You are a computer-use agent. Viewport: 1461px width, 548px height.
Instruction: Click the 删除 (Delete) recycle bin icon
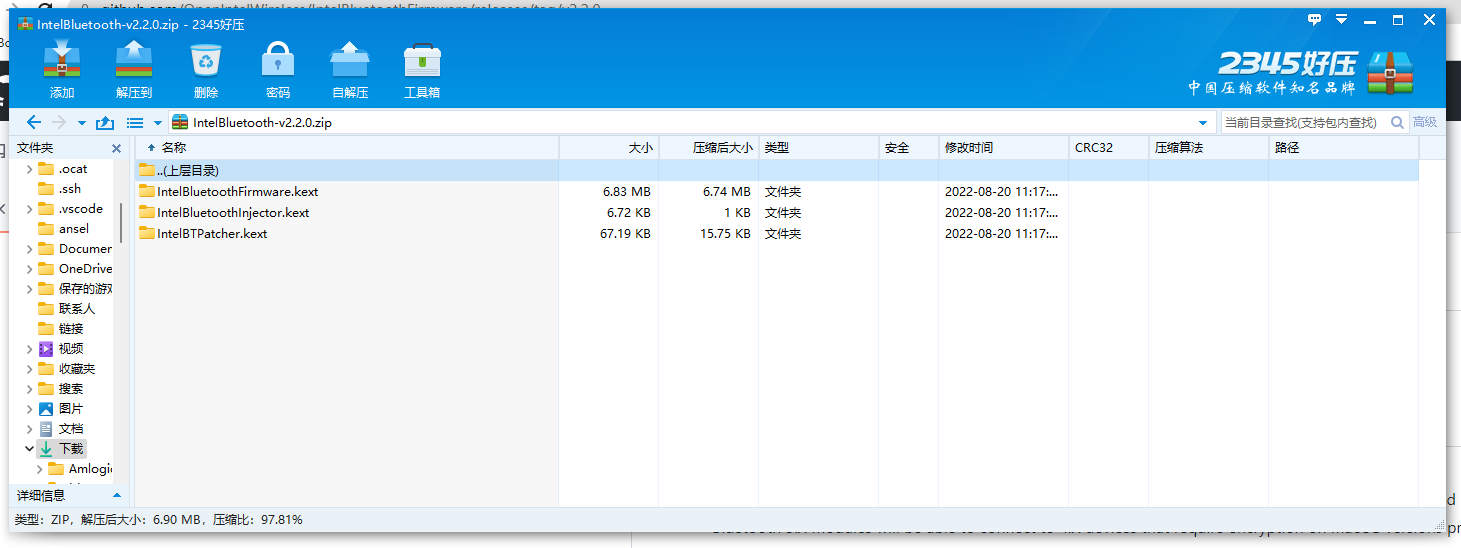[x=206, y=61]
